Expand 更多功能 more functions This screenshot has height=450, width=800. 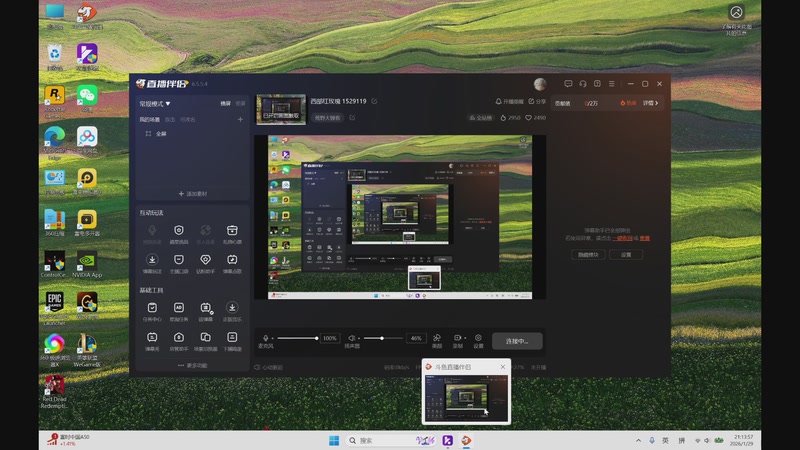(192, 365)
